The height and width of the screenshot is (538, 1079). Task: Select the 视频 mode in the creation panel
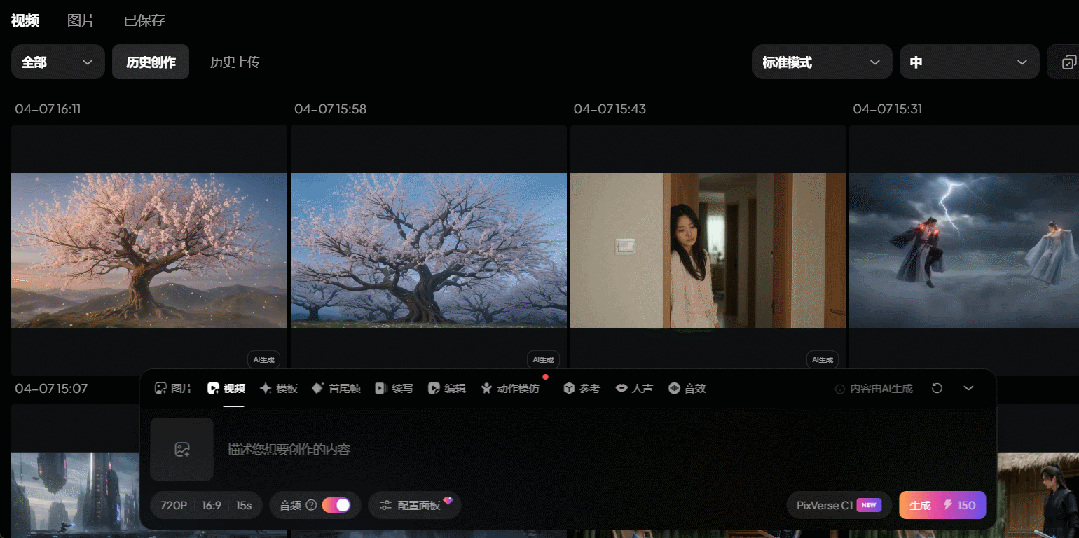tap(226, 389)
